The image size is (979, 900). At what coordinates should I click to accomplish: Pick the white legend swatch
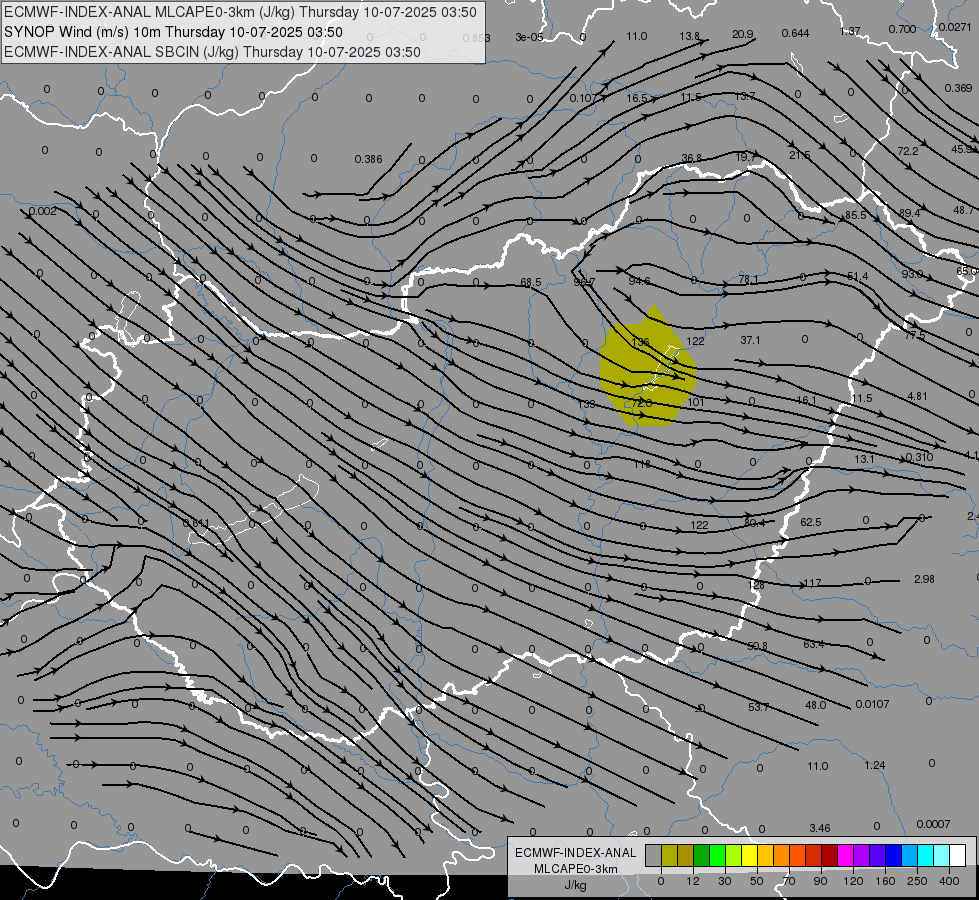(x=957, y=856)
